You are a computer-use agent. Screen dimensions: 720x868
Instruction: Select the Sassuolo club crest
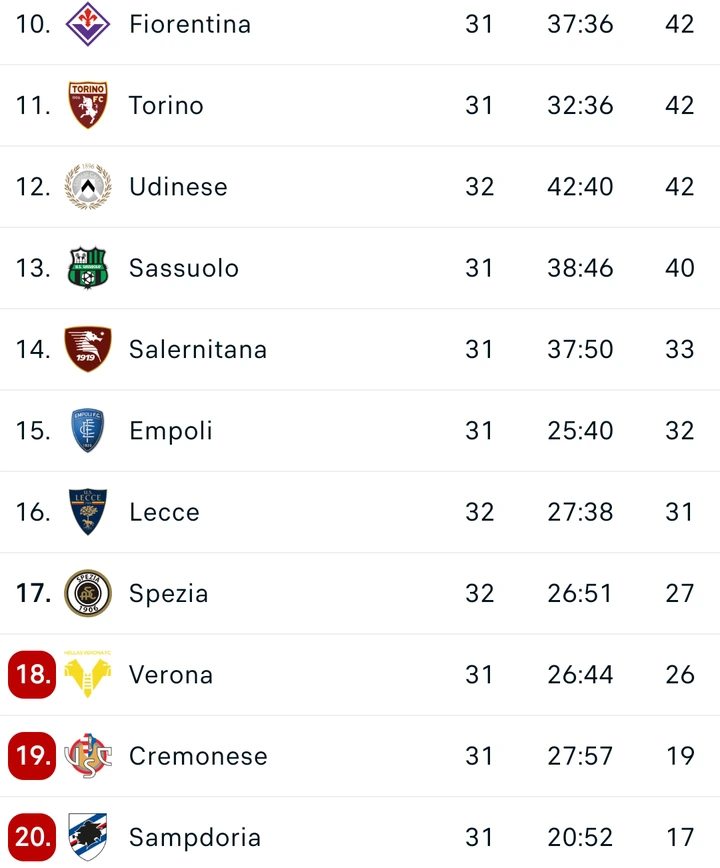click(x=88, y=267)
